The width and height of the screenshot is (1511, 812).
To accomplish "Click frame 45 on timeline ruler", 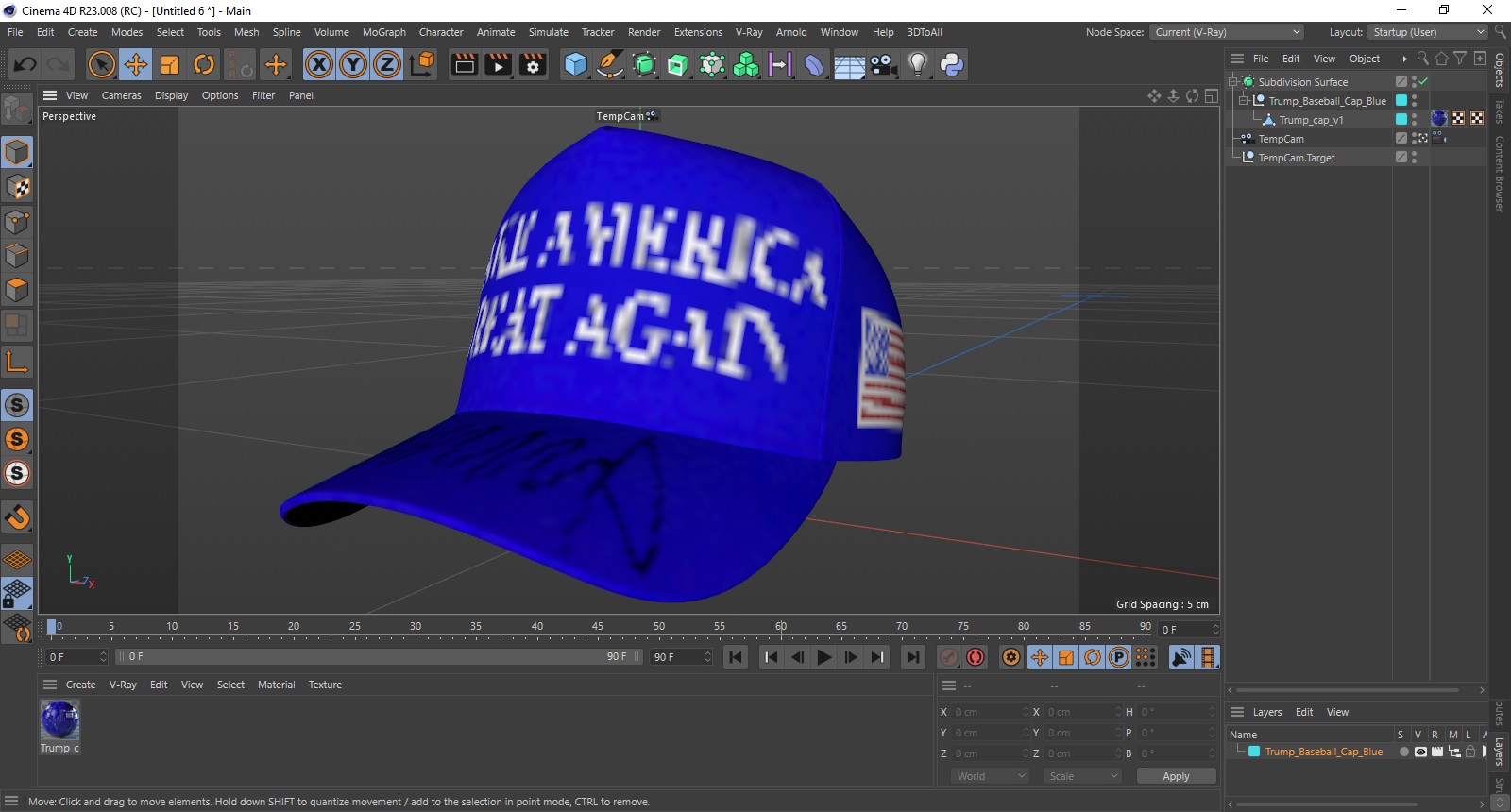I will coord(598,627).
